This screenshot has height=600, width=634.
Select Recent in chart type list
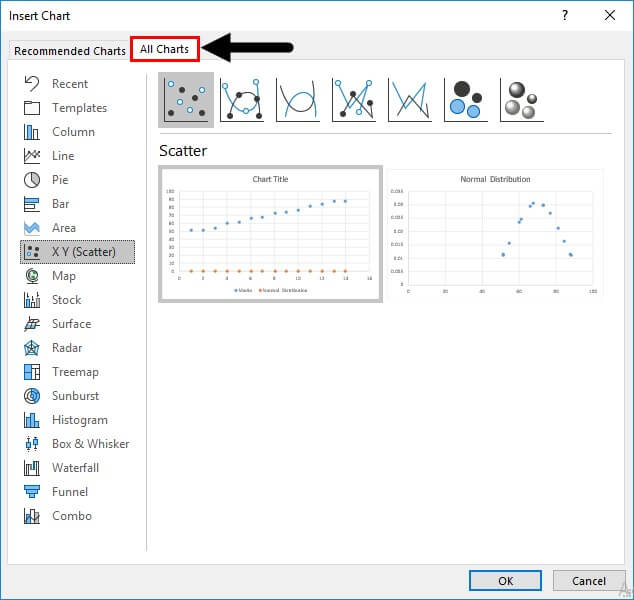(x=70, y=84)
